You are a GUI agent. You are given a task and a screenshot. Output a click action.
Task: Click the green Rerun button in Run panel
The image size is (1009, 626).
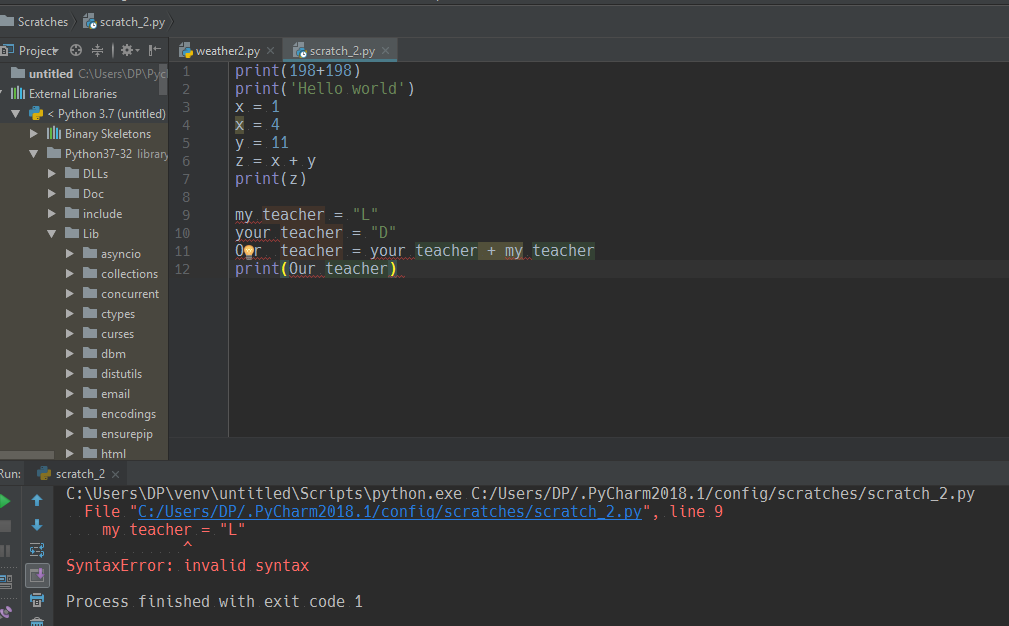4,500
